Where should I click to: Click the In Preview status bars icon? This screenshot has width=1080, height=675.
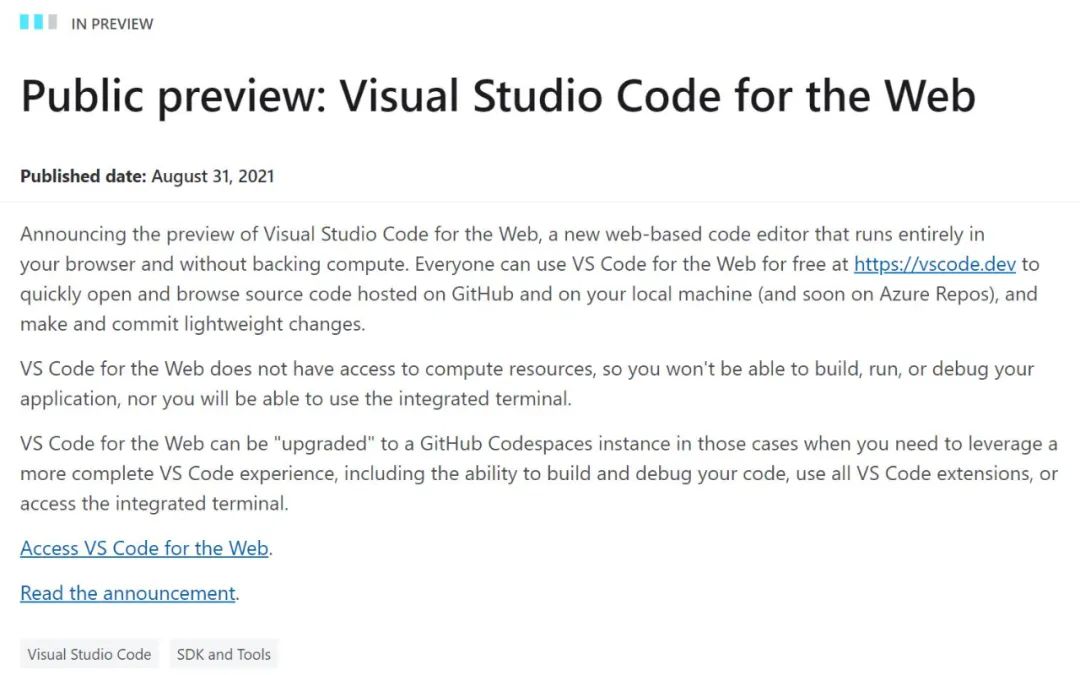[38, 22]
